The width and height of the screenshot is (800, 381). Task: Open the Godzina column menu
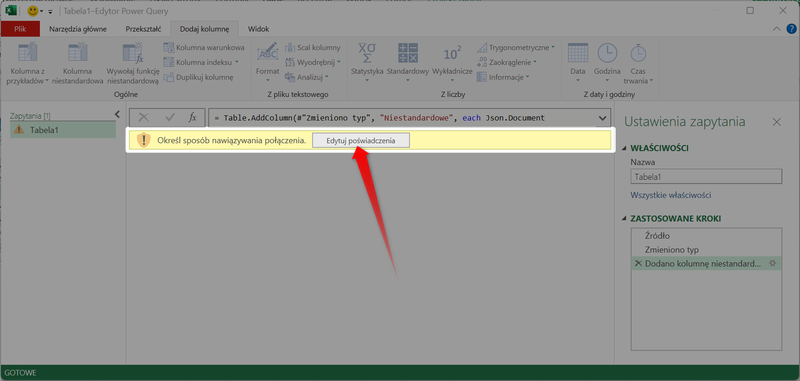(x=607, y=62)
